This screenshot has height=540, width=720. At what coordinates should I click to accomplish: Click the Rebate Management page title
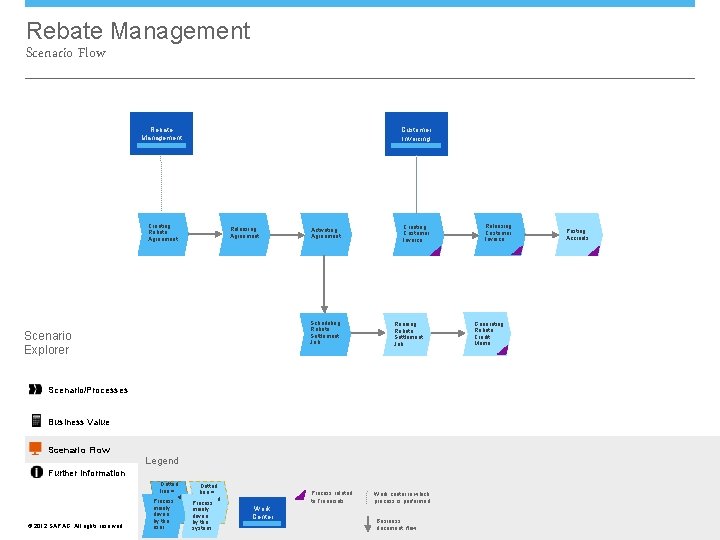[138, 31]
